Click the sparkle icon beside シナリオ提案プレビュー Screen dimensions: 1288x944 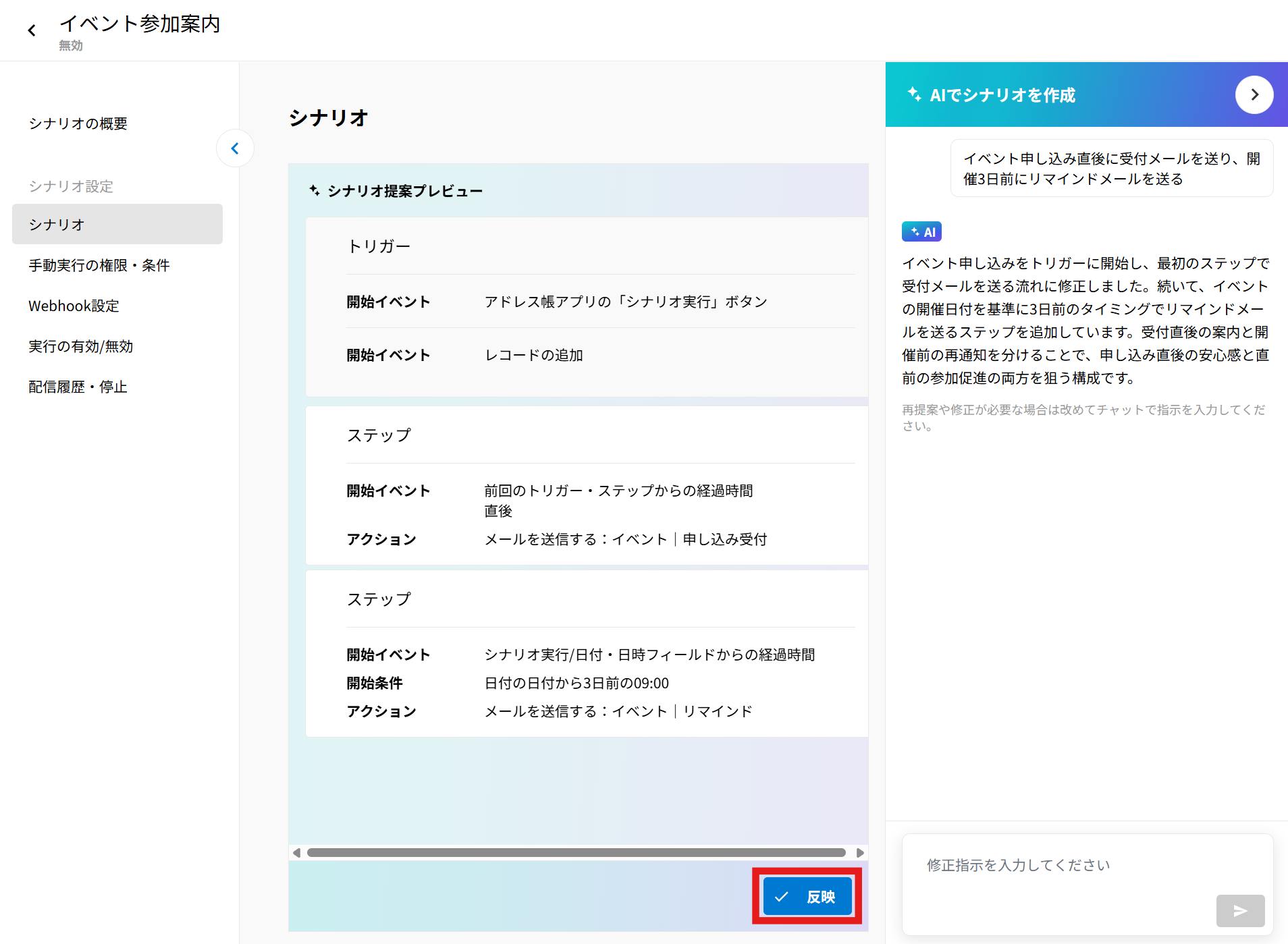315,191
